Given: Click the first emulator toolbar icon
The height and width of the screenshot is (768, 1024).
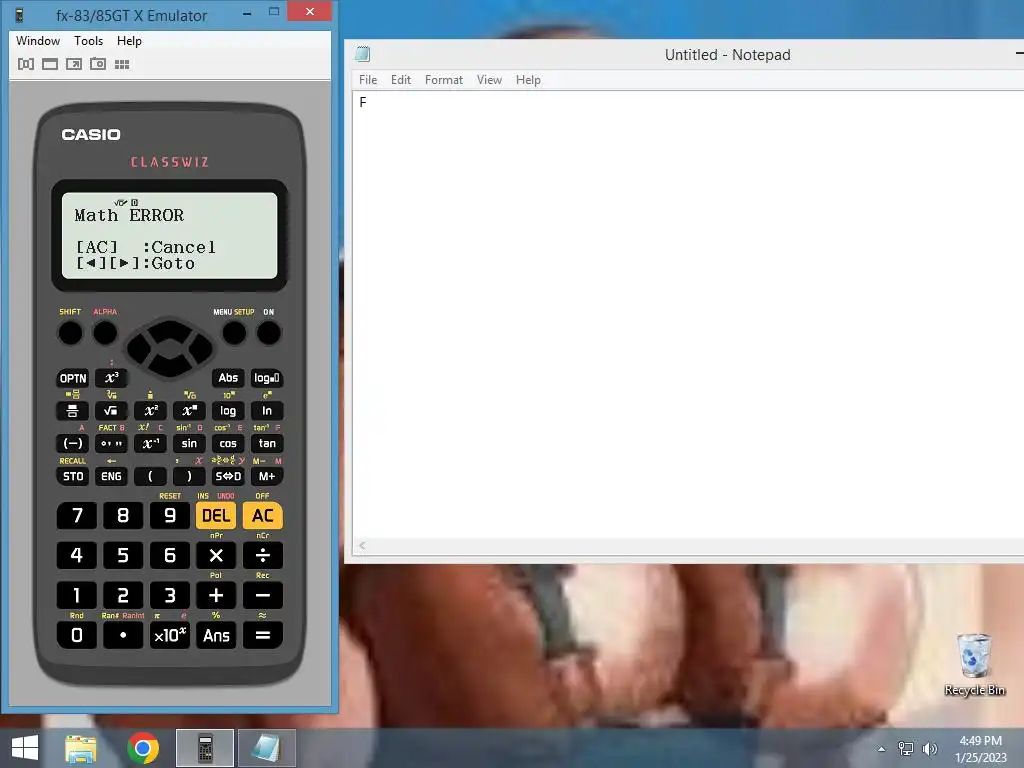Looking at the screenshot, I should pos(26,64).
